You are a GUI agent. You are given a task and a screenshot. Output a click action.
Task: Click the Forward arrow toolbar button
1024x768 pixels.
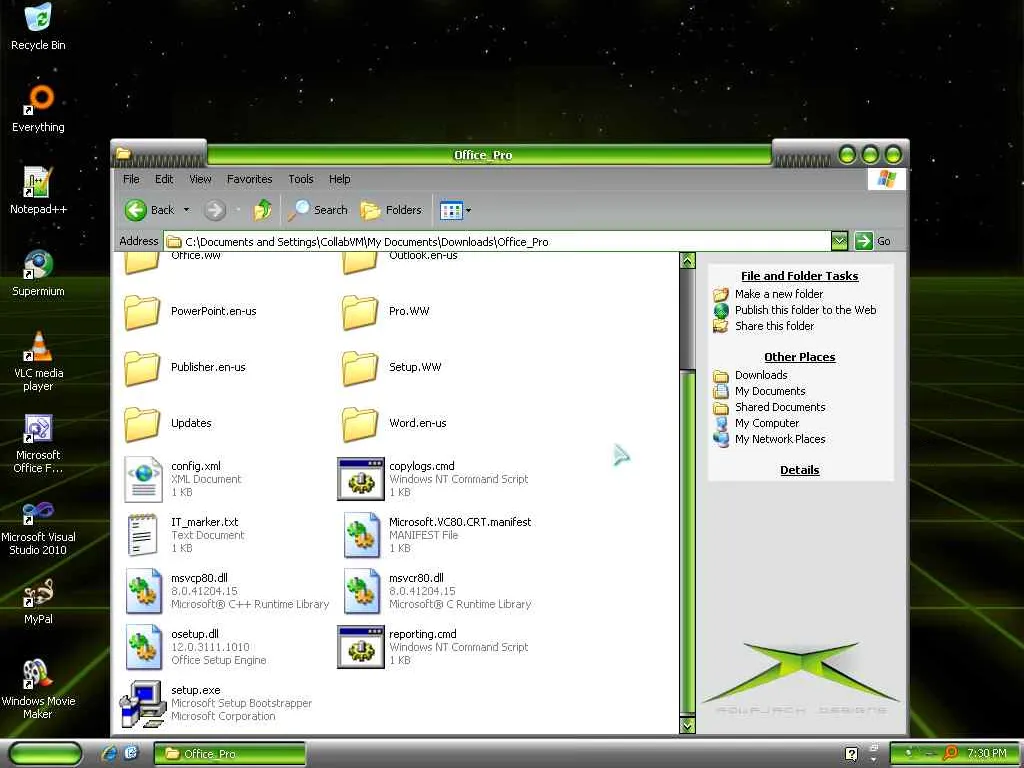215,210
